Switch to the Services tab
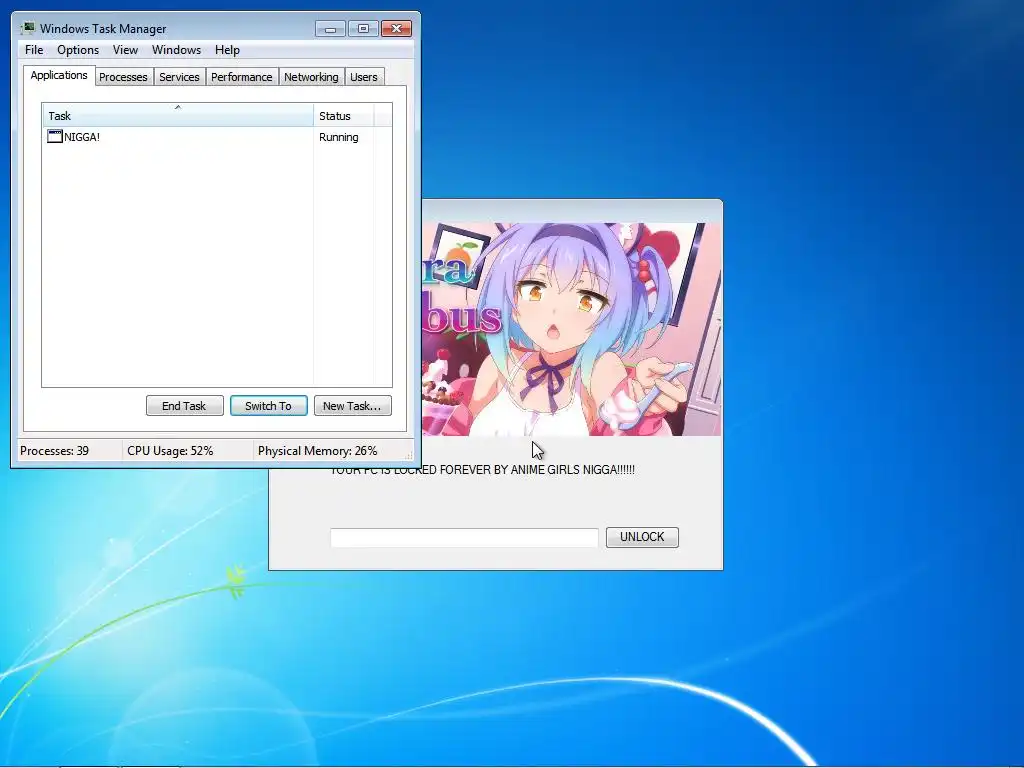The image size is (1024, 768). pos(179,77)
